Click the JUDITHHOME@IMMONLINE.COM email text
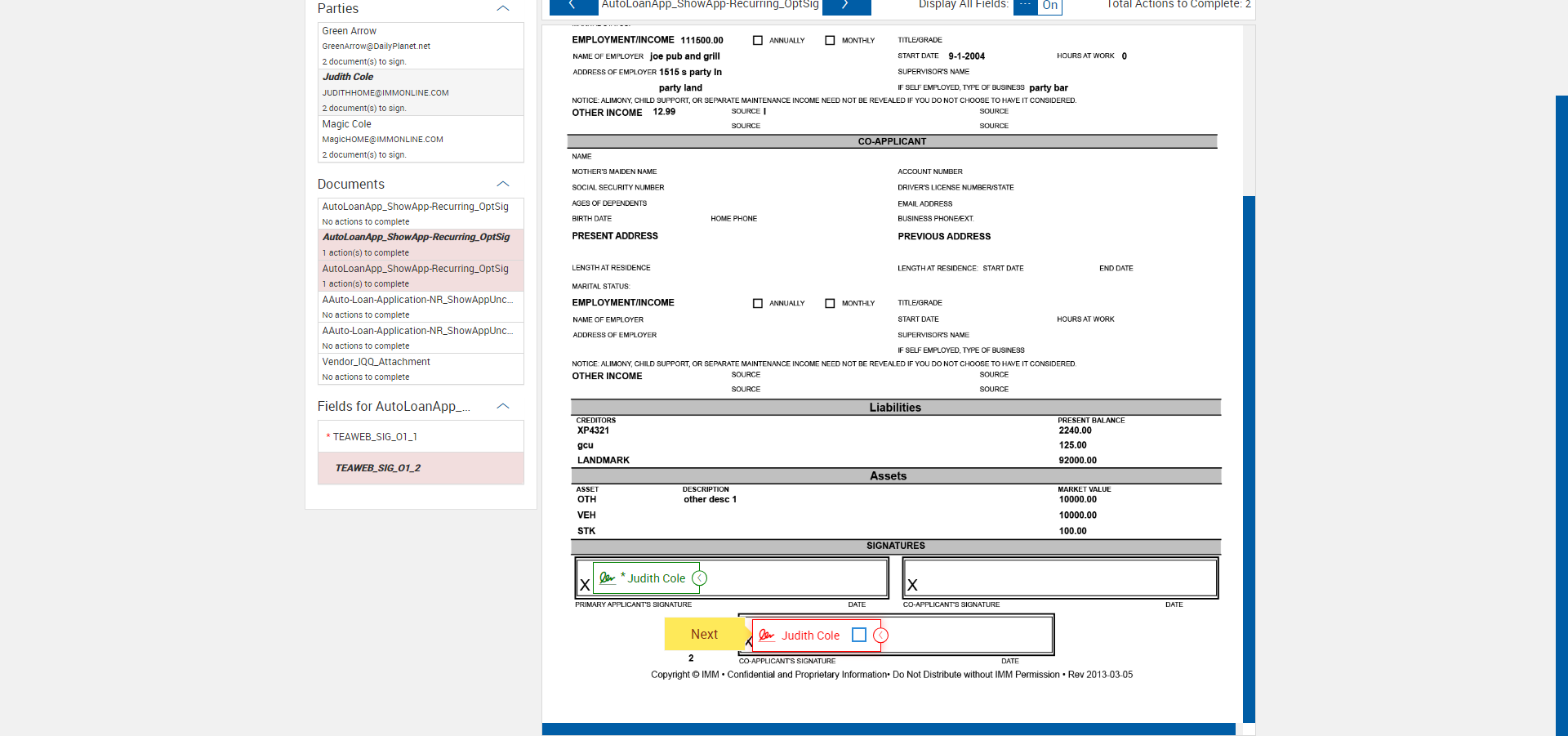 click(x=385, y=93)
